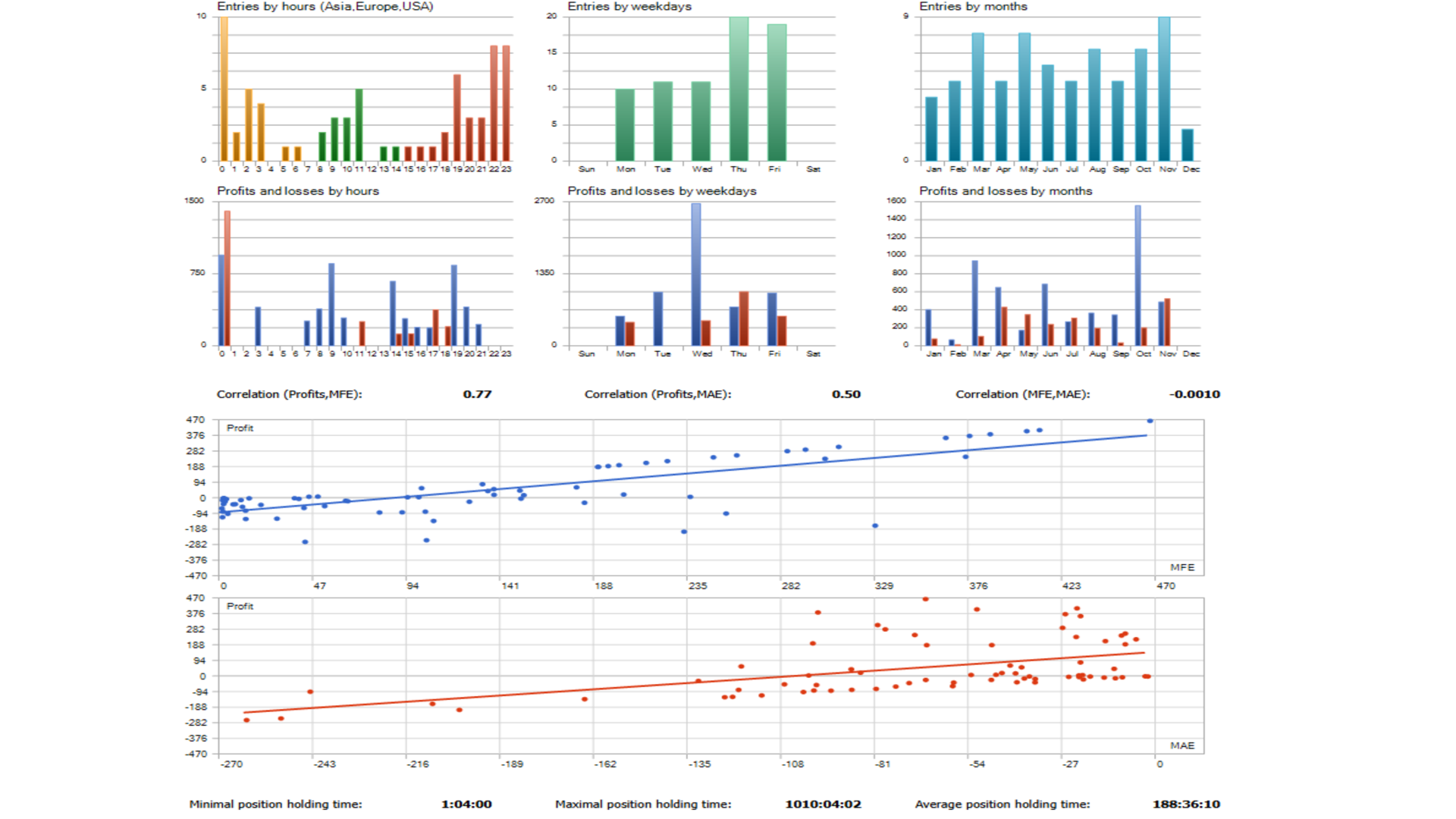Click the "Entries by hours" chart title

coord(325,7)
